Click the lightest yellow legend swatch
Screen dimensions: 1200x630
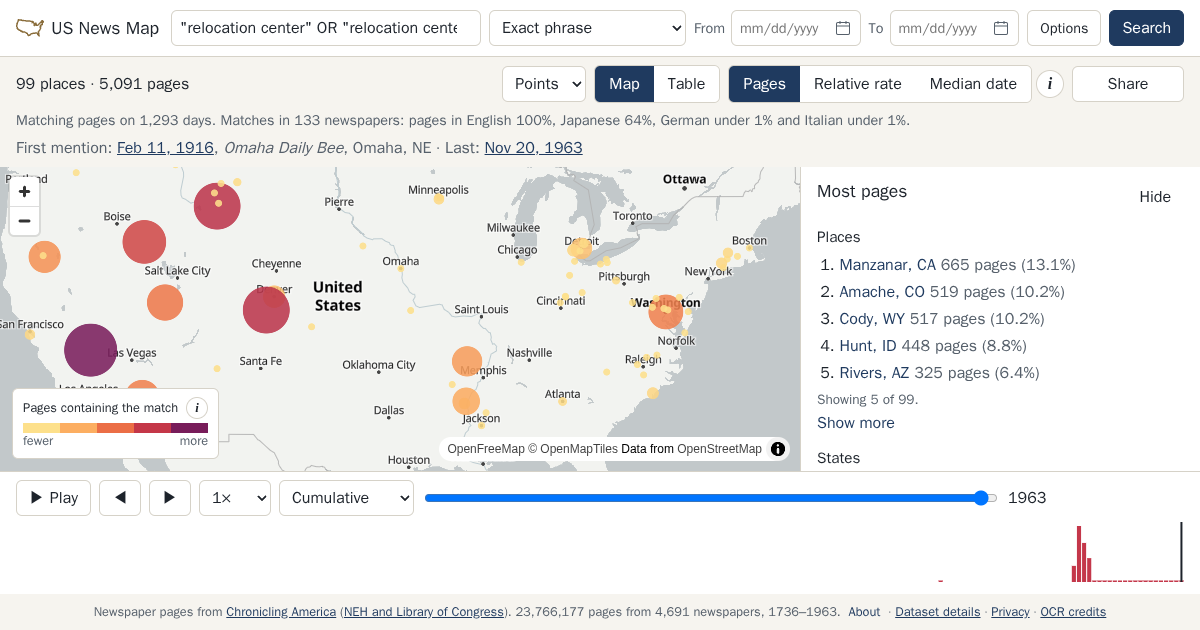41,428
